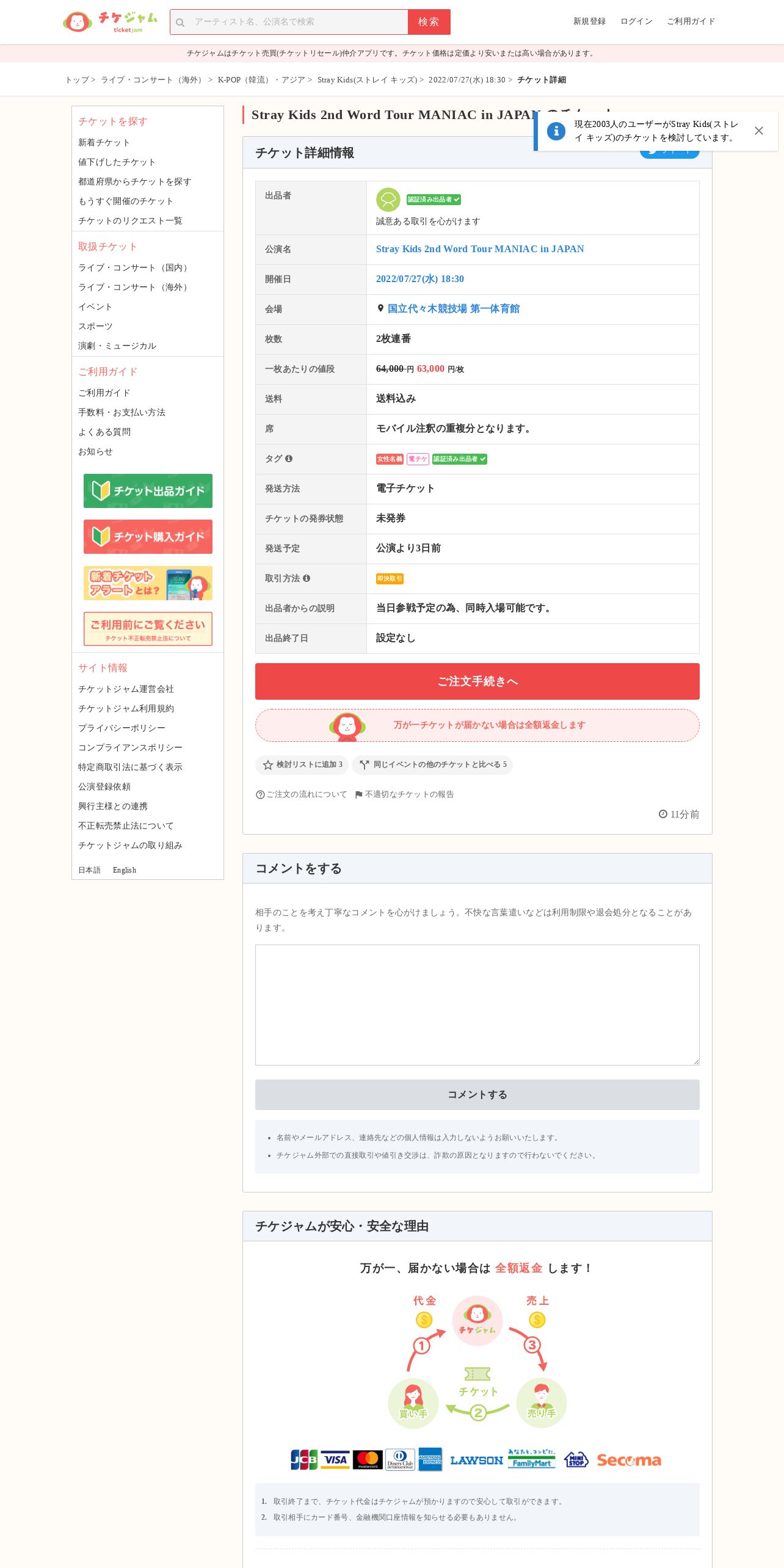Viewport: 784px width, 1568px height.
Task: Open スポーツ category in sidebar
Action: (95, 326)
